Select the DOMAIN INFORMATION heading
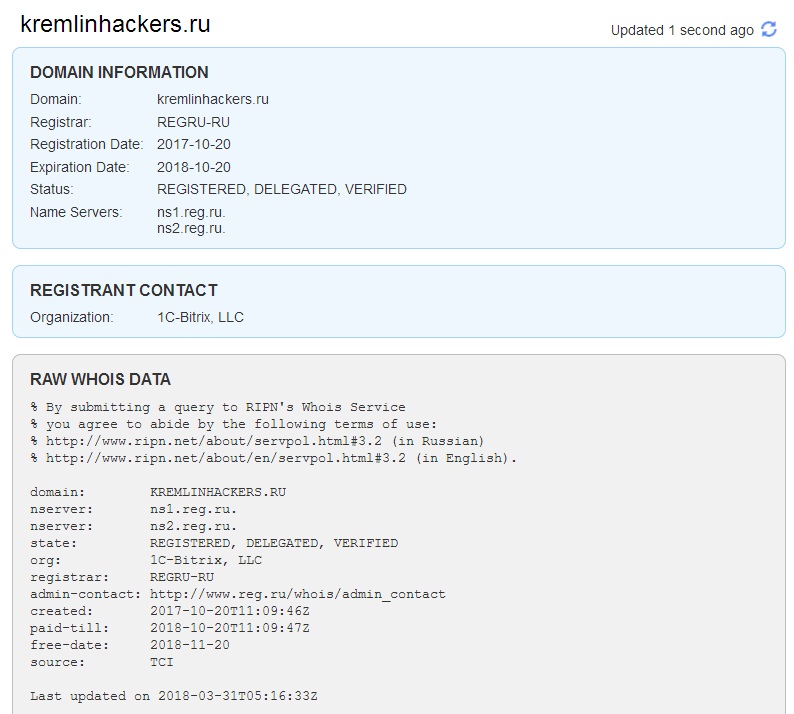The width and height of the screenshot is (794, 714). point(119,72)
